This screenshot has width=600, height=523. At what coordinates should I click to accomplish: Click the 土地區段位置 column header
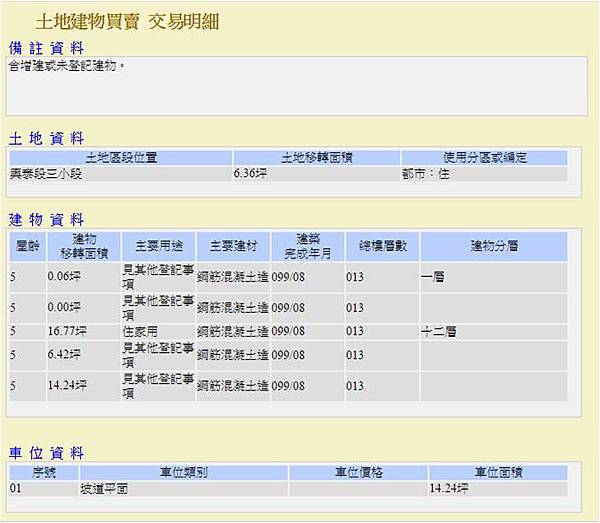pos(121,158)
